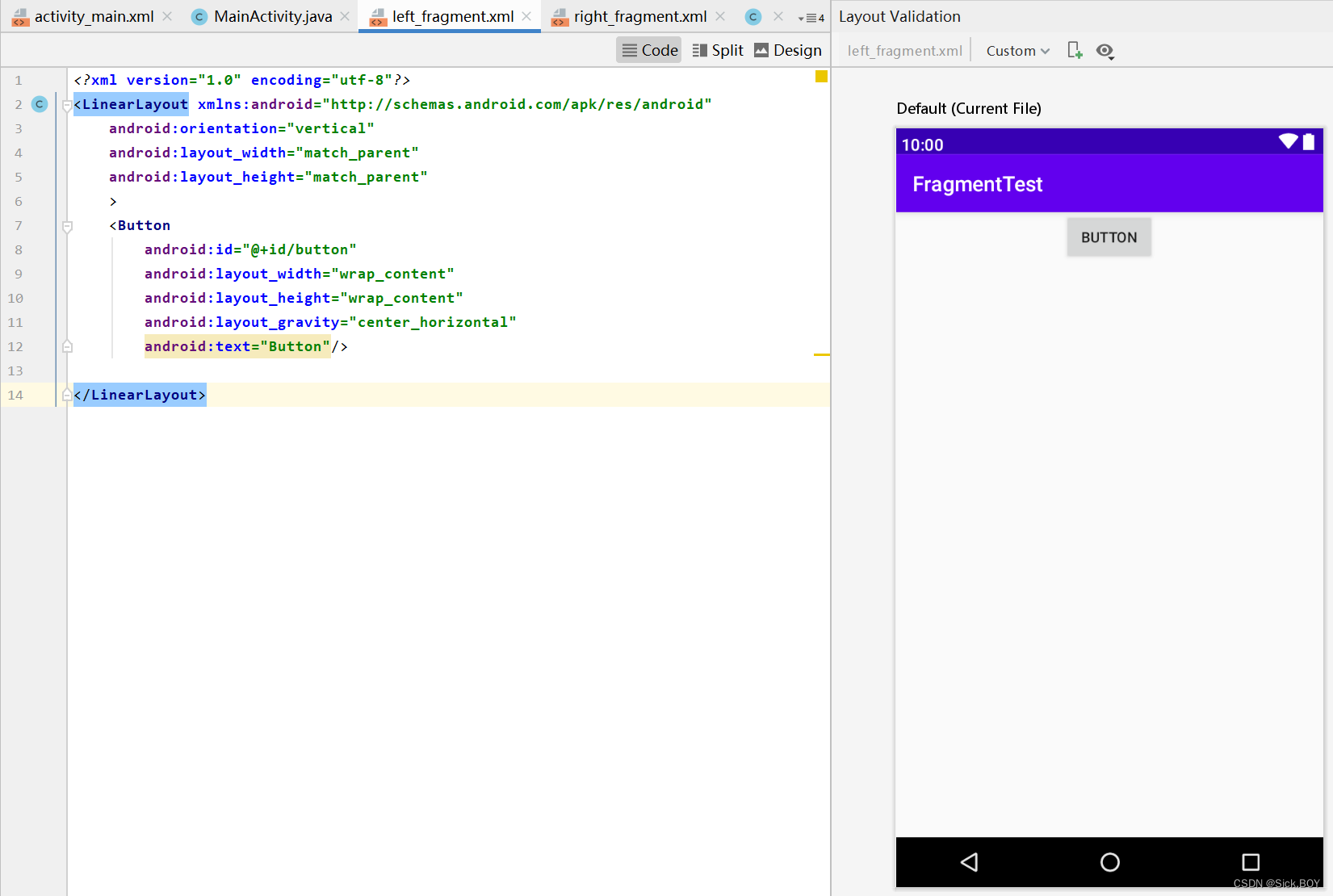
Task: Switch to Split view mode
Action: (x=717, y=49)
